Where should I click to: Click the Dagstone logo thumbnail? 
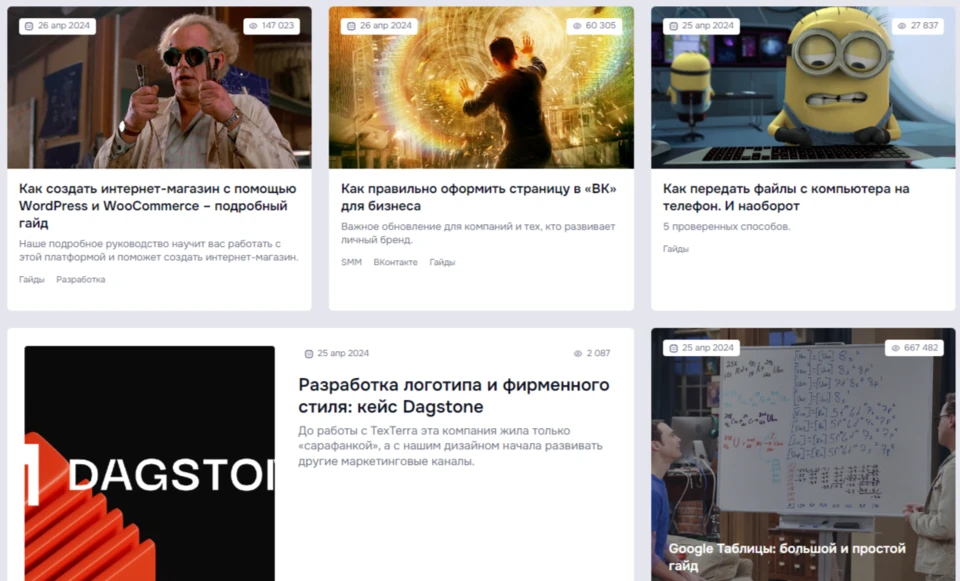[149, 463]
